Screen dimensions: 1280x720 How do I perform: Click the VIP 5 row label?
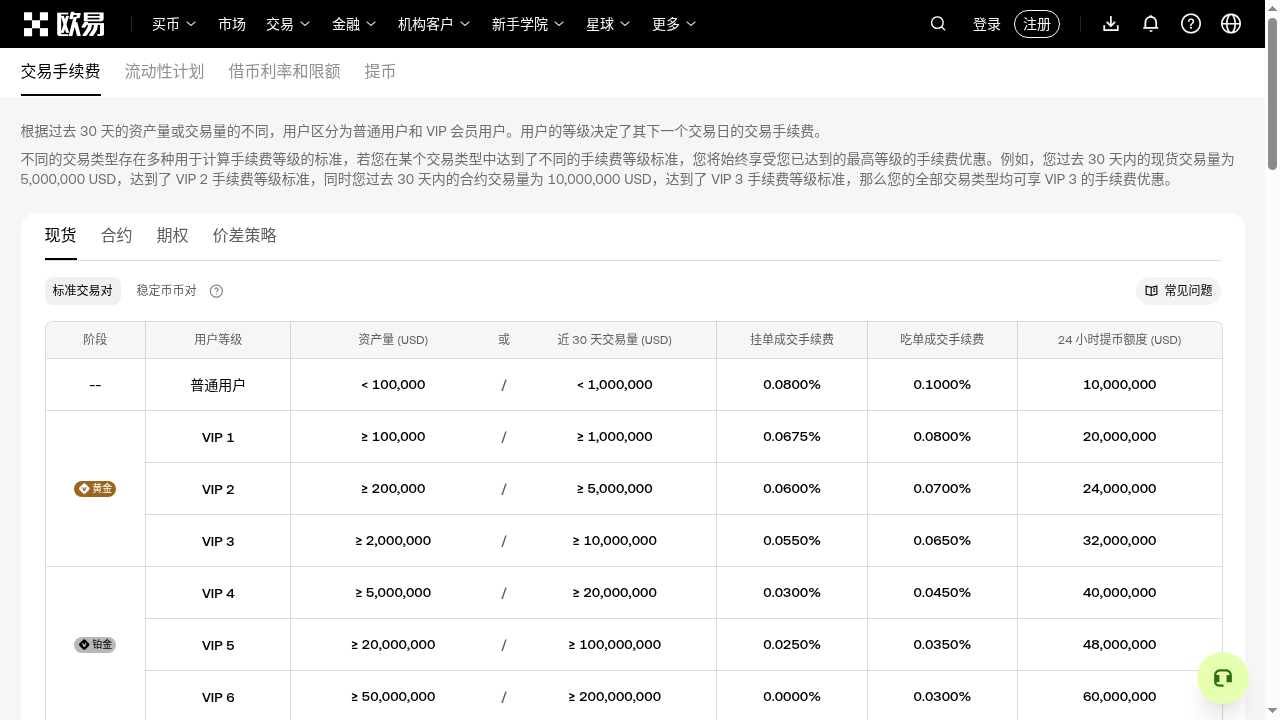coord(218,645)
